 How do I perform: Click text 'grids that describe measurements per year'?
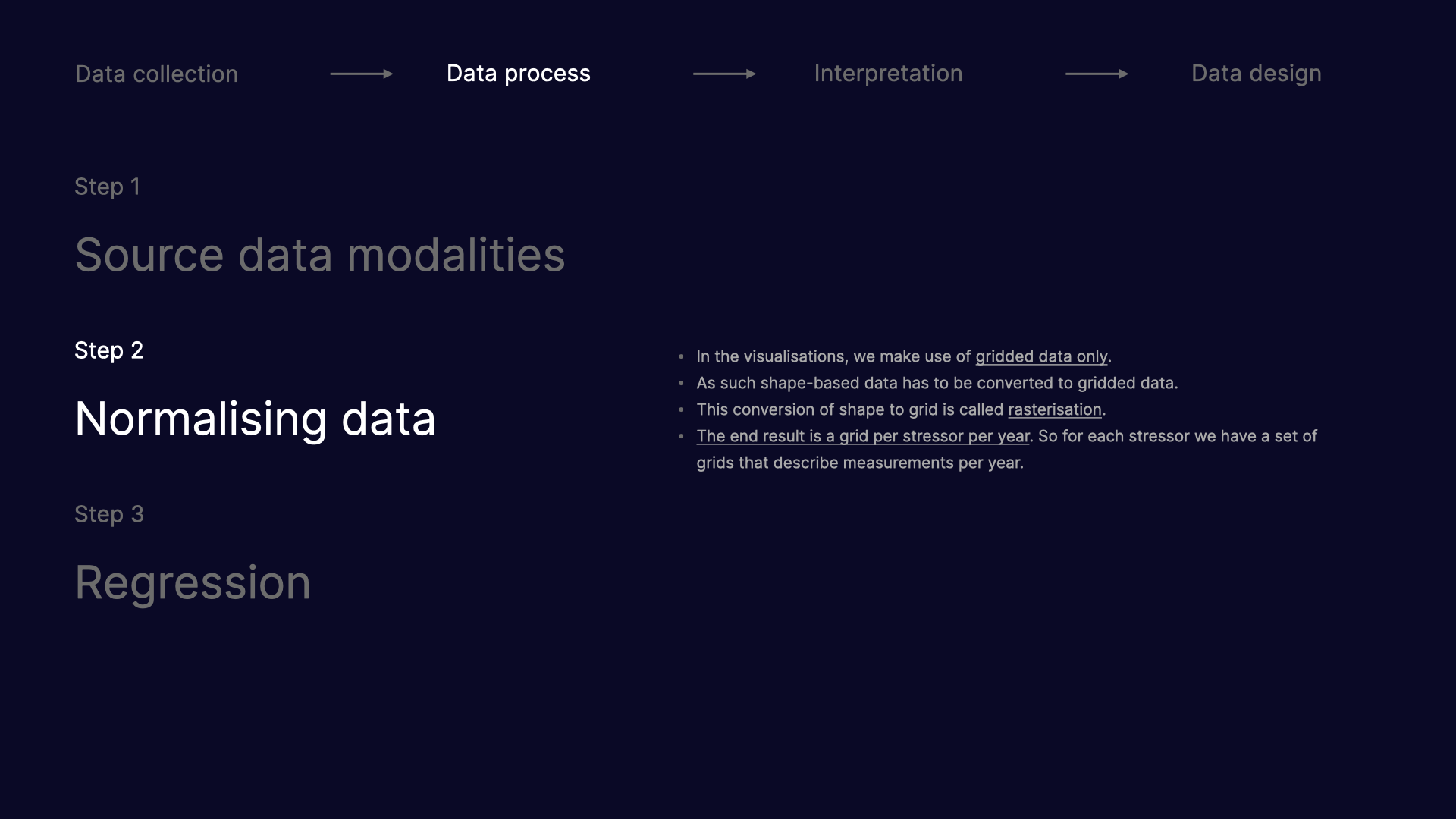coord(860,463)
